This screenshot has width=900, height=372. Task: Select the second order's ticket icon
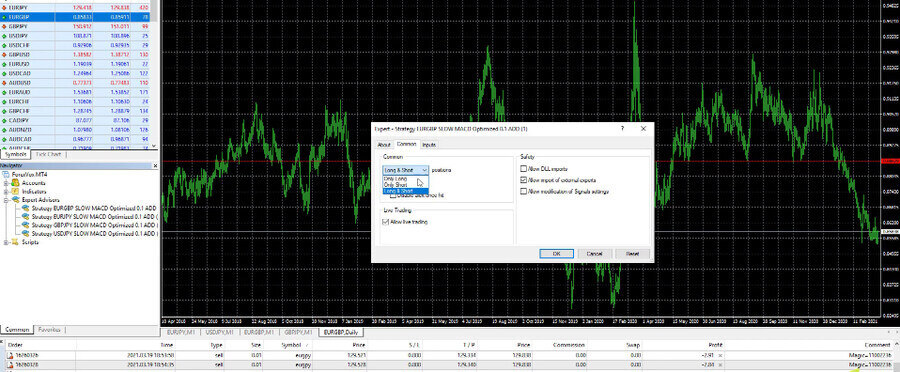click(10, 364)
